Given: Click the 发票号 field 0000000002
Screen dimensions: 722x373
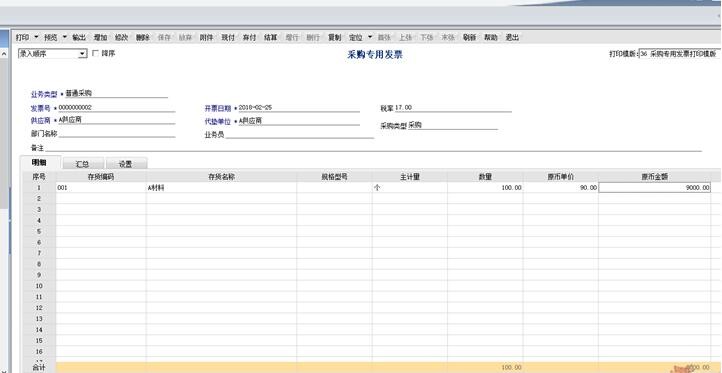Looking at the screenshot, I should (116, 108).
